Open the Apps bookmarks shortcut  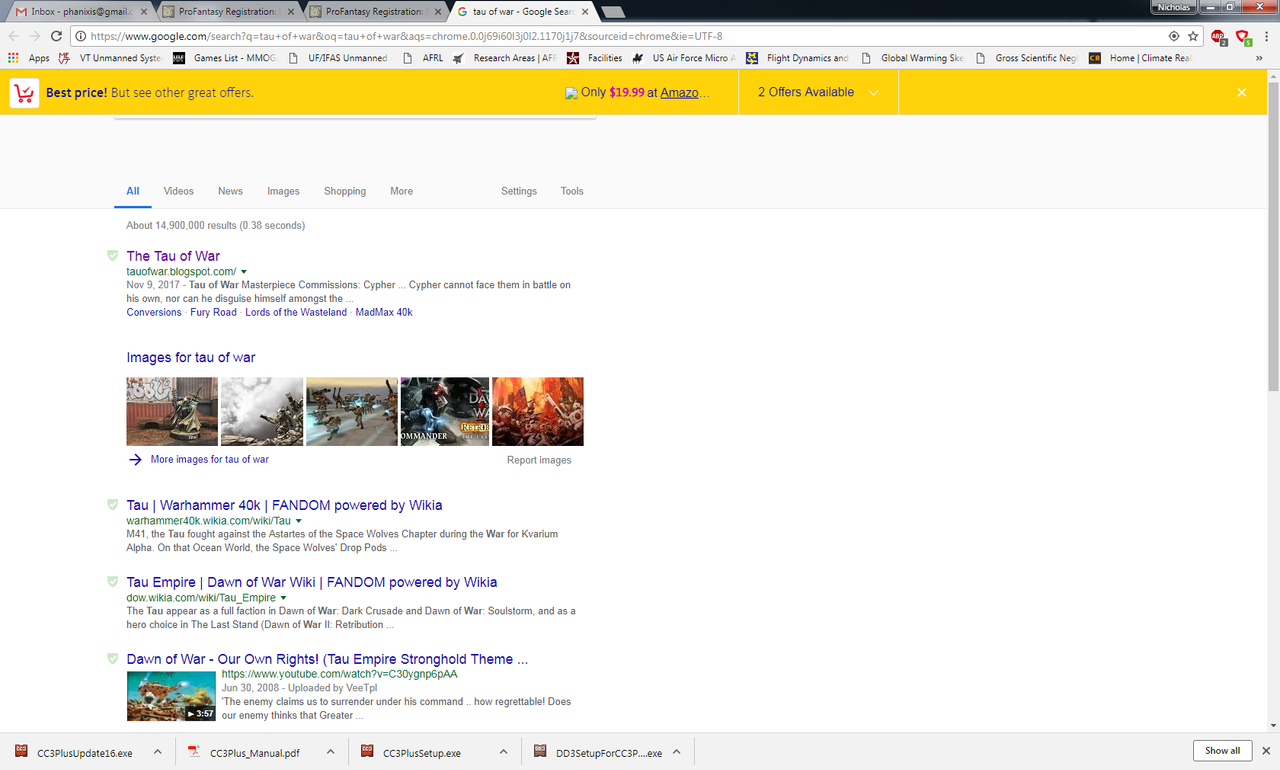[x=28, y=58]
